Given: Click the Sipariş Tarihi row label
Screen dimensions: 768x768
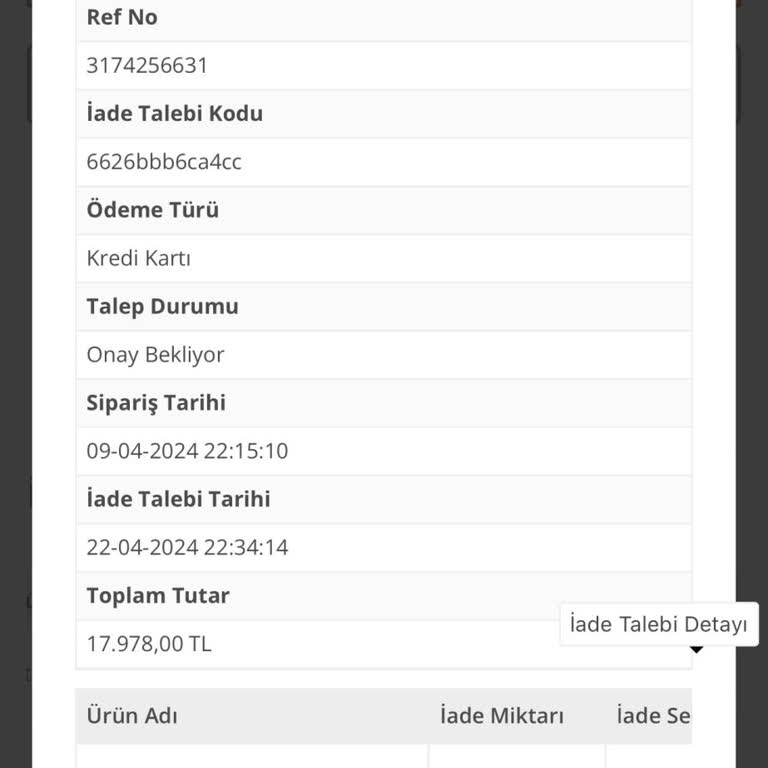Looking at the screenshot, I should point(156,403).
